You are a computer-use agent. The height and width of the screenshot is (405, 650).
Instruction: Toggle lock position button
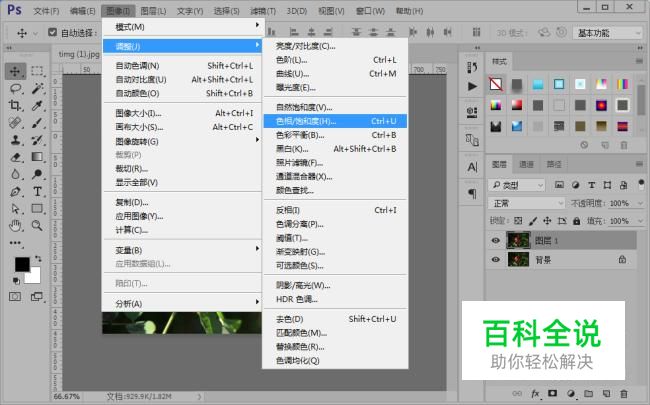point(547,221)
